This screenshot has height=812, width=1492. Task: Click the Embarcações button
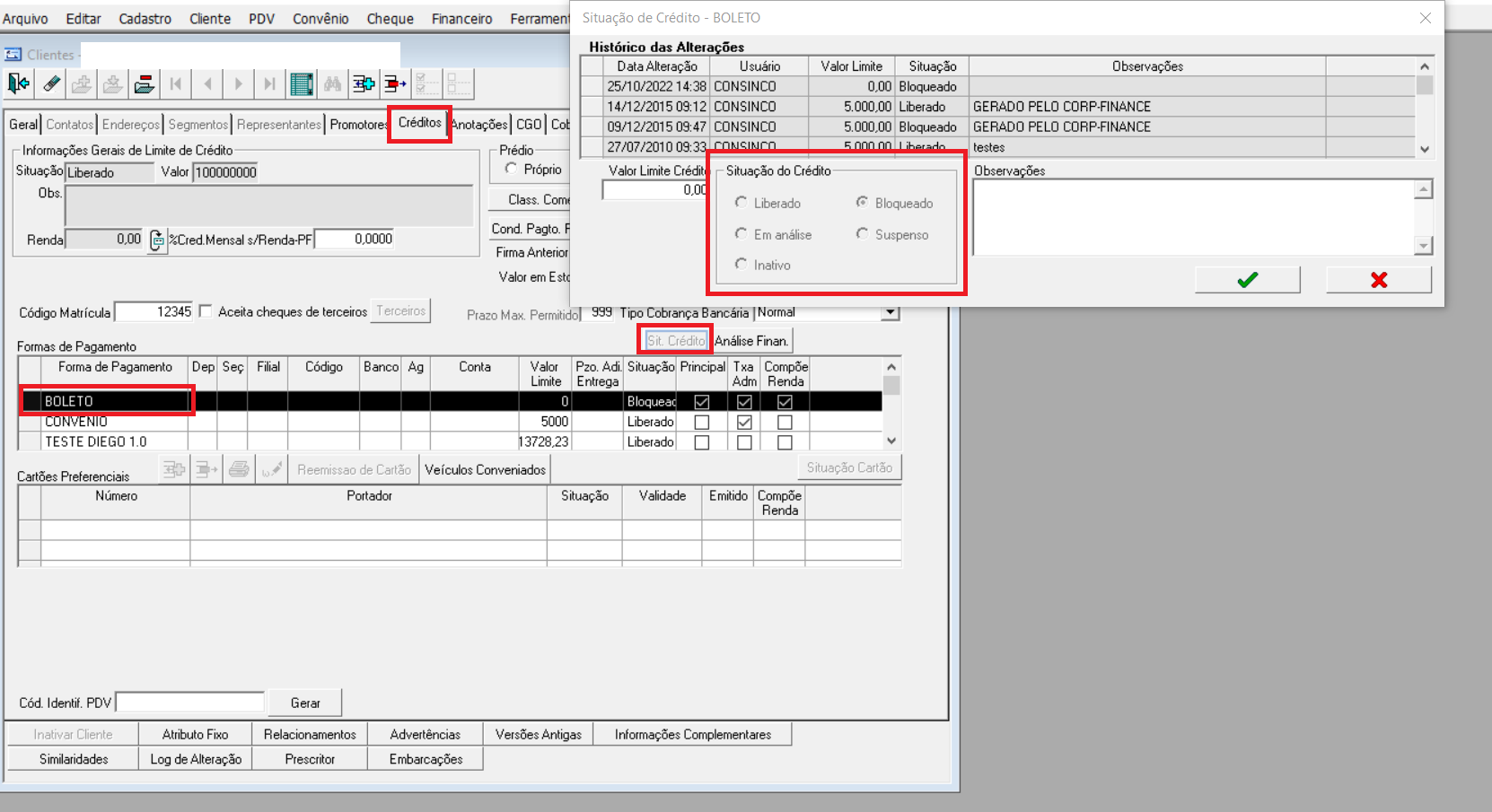(426, 759)
